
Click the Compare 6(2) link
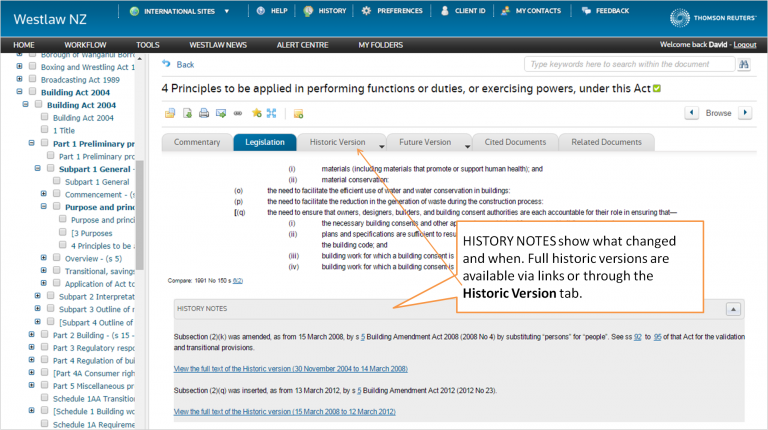point(238,281)
